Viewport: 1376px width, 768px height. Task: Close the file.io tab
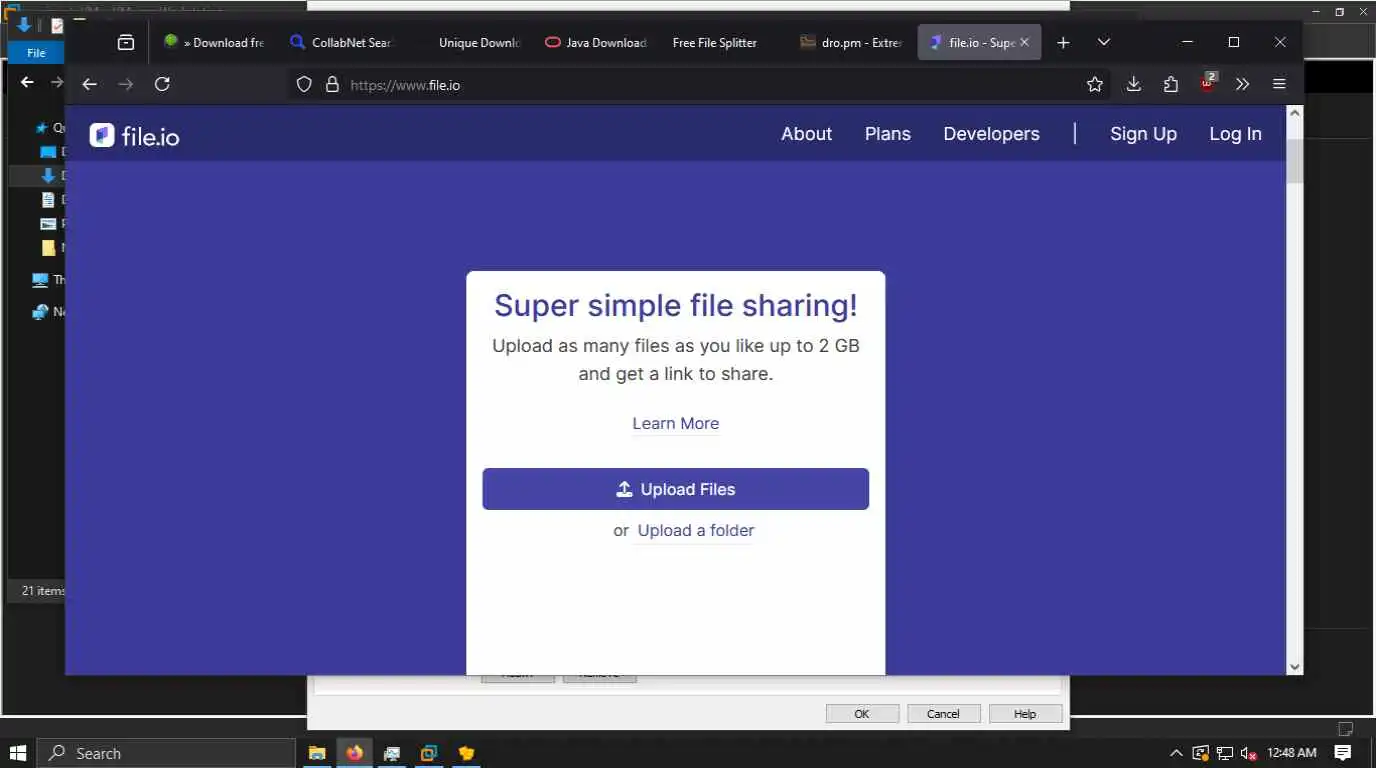click(1024, 43)
